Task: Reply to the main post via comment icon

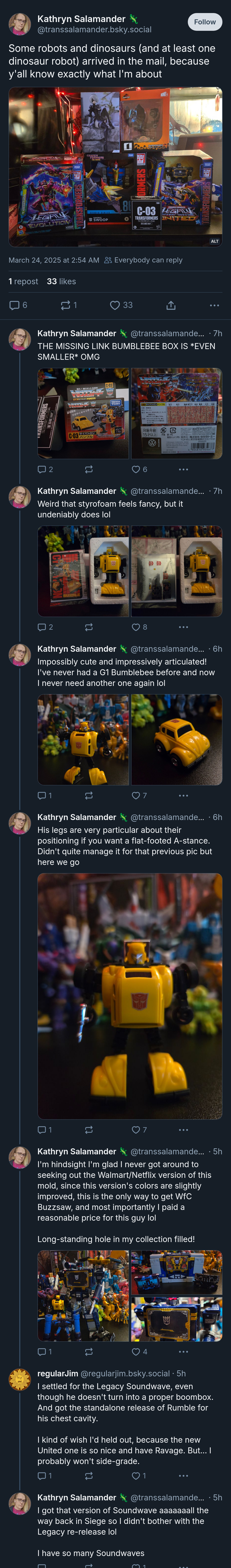Action: pyautogui.click(x=18, y=305)
